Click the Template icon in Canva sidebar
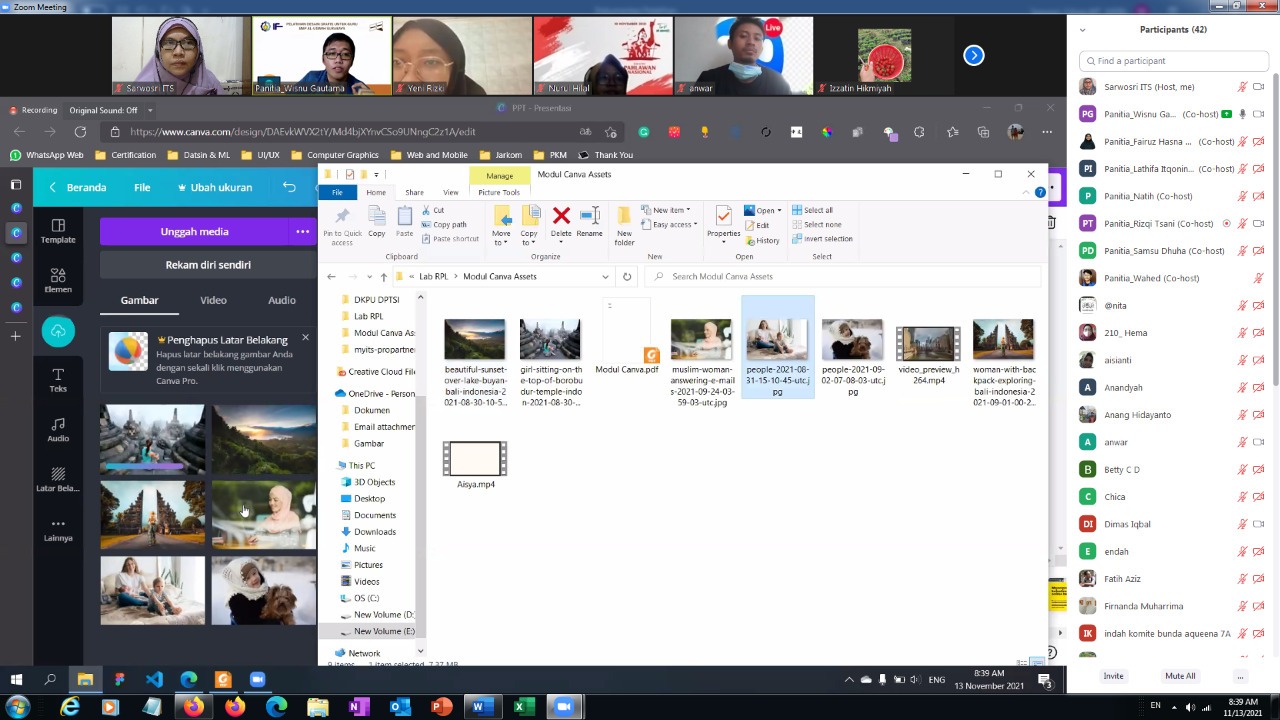1280x720 pixels. click(x=58, y=231)
